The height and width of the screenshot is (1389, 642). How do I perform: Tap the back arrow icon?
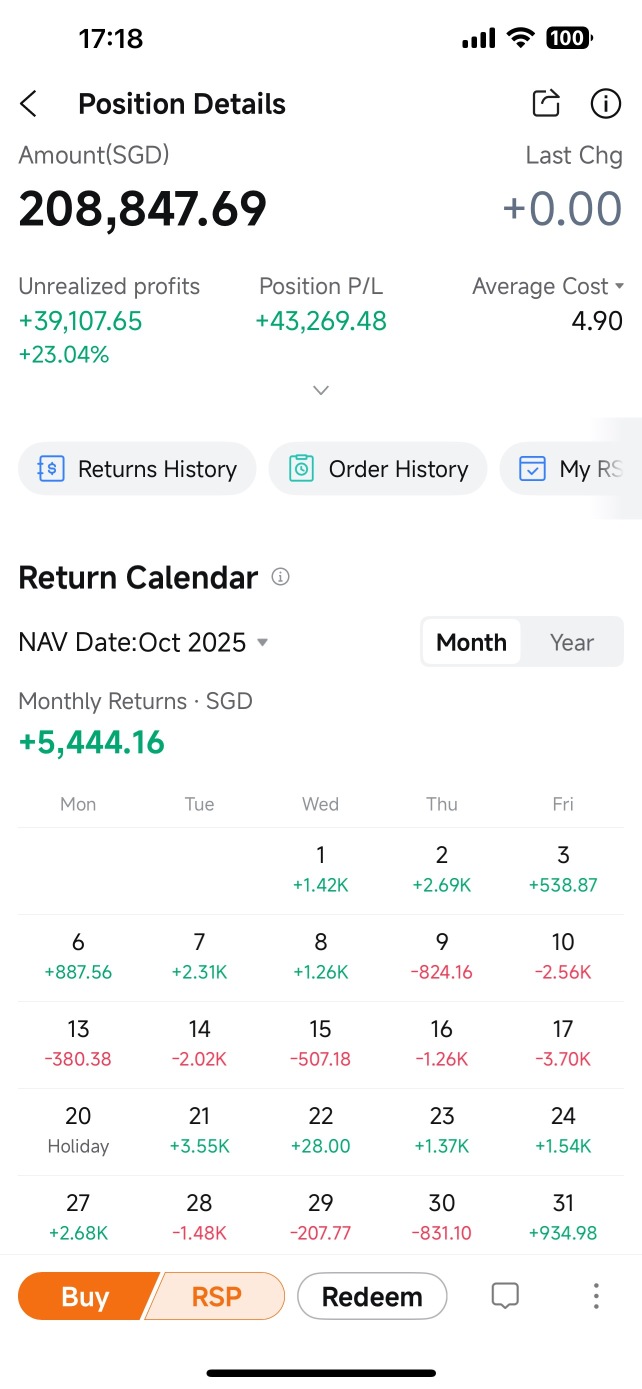(29, 104)
